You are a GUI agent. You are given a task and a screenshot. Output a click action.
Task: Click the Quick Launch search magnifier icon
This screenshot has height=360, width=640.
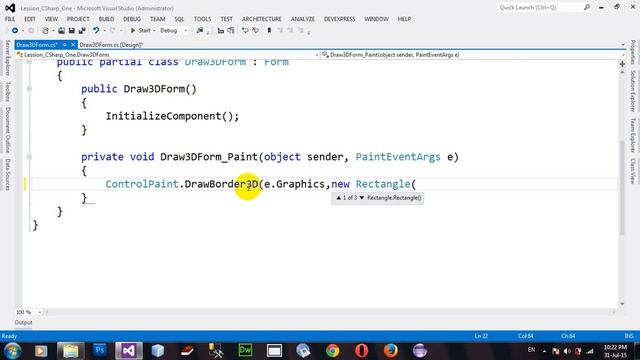(x=587, y=7)
